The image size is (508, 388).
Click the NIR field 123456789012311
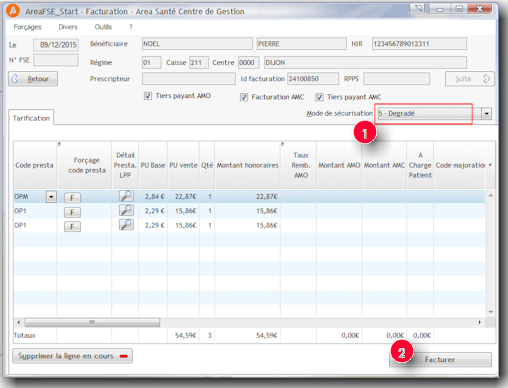point(419,44)
